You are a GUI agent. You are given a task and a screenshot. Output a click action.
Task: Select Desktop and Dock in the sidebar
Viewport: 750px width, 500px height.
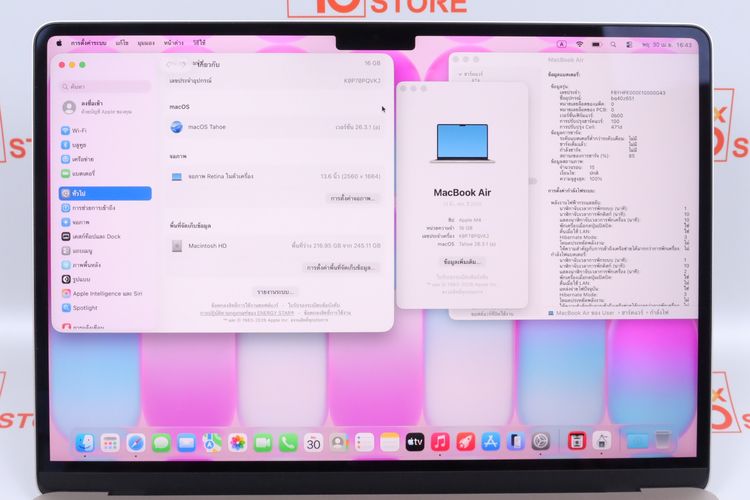click(x=106, y=236)
